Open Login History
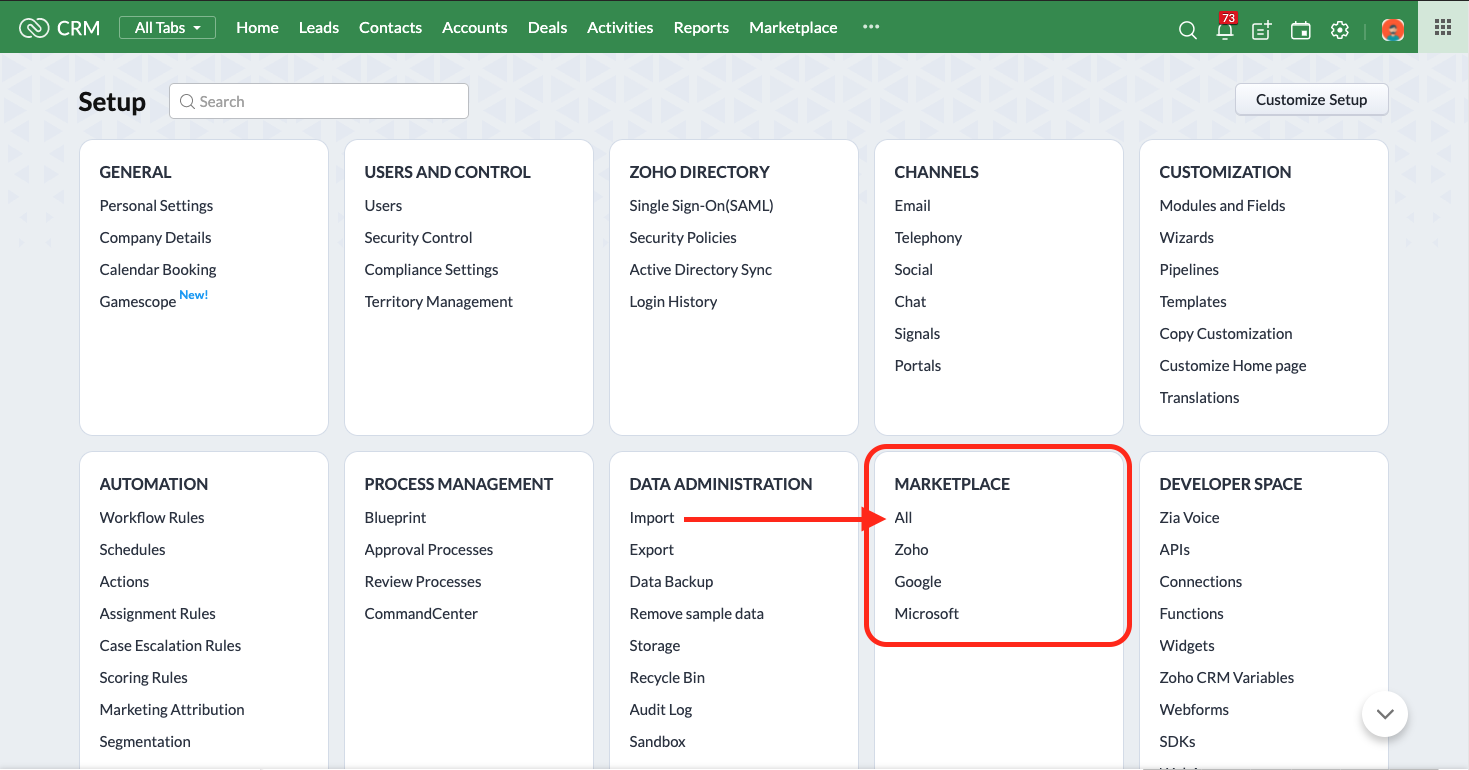The height and width of the screenshot is (770, 1469). click(x=673, y=302)
